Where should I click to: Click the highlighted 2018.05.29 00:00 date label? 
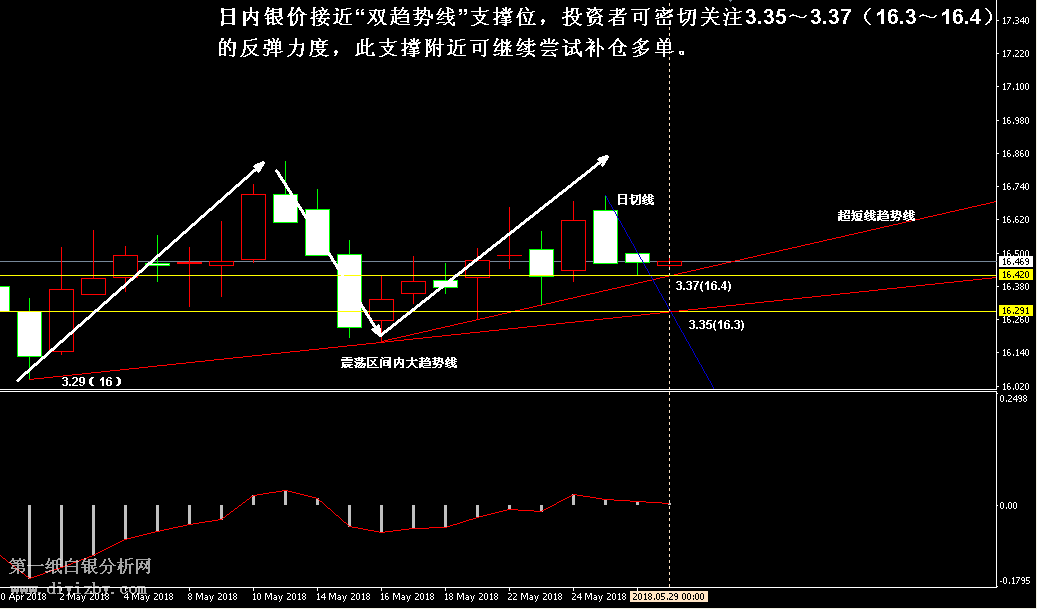coord(669,597)
